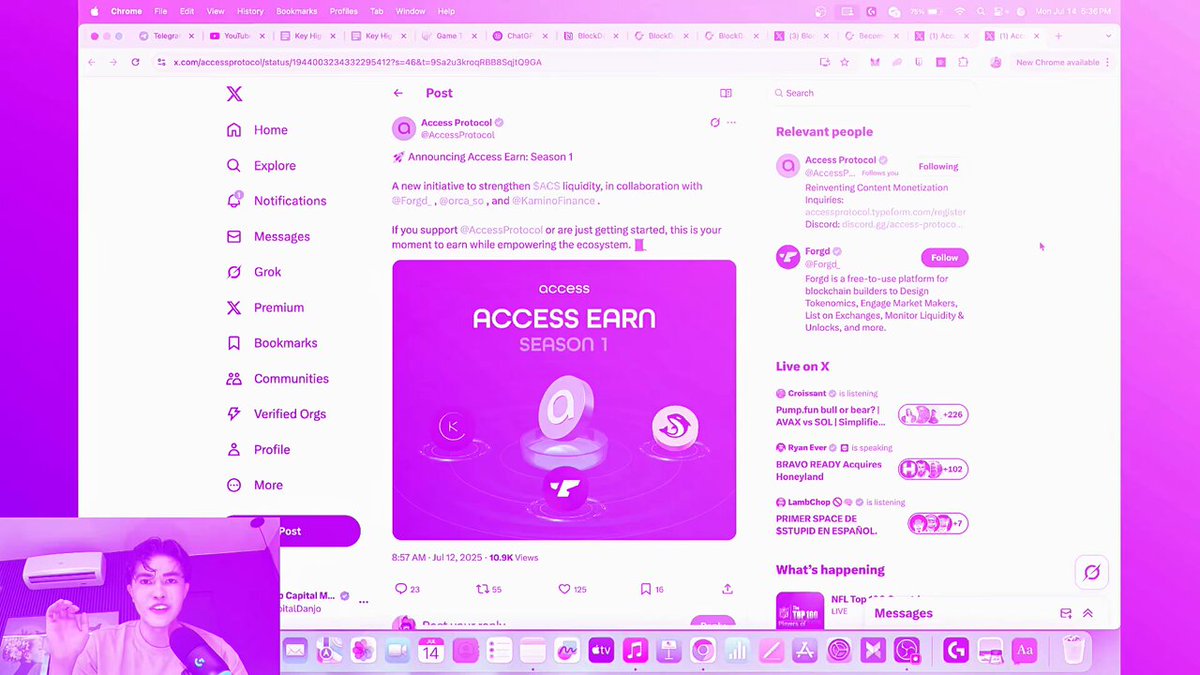Open the More item in the X sidebar
Viewport: 1200px width, 675px height.
[x=254, y=485]
